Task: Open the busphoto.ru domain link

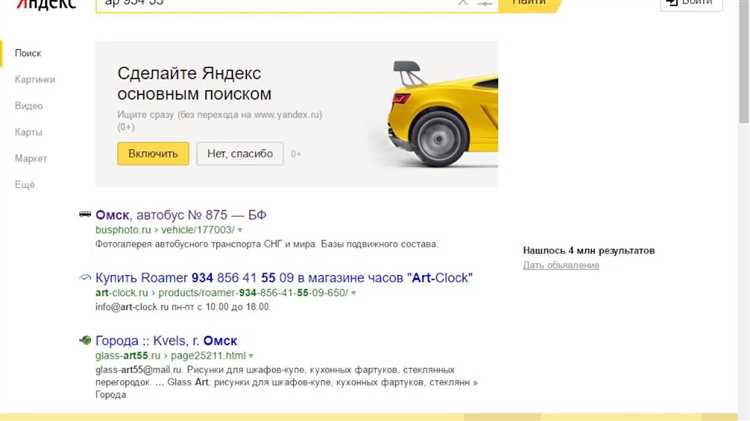Action: point(123,230)
